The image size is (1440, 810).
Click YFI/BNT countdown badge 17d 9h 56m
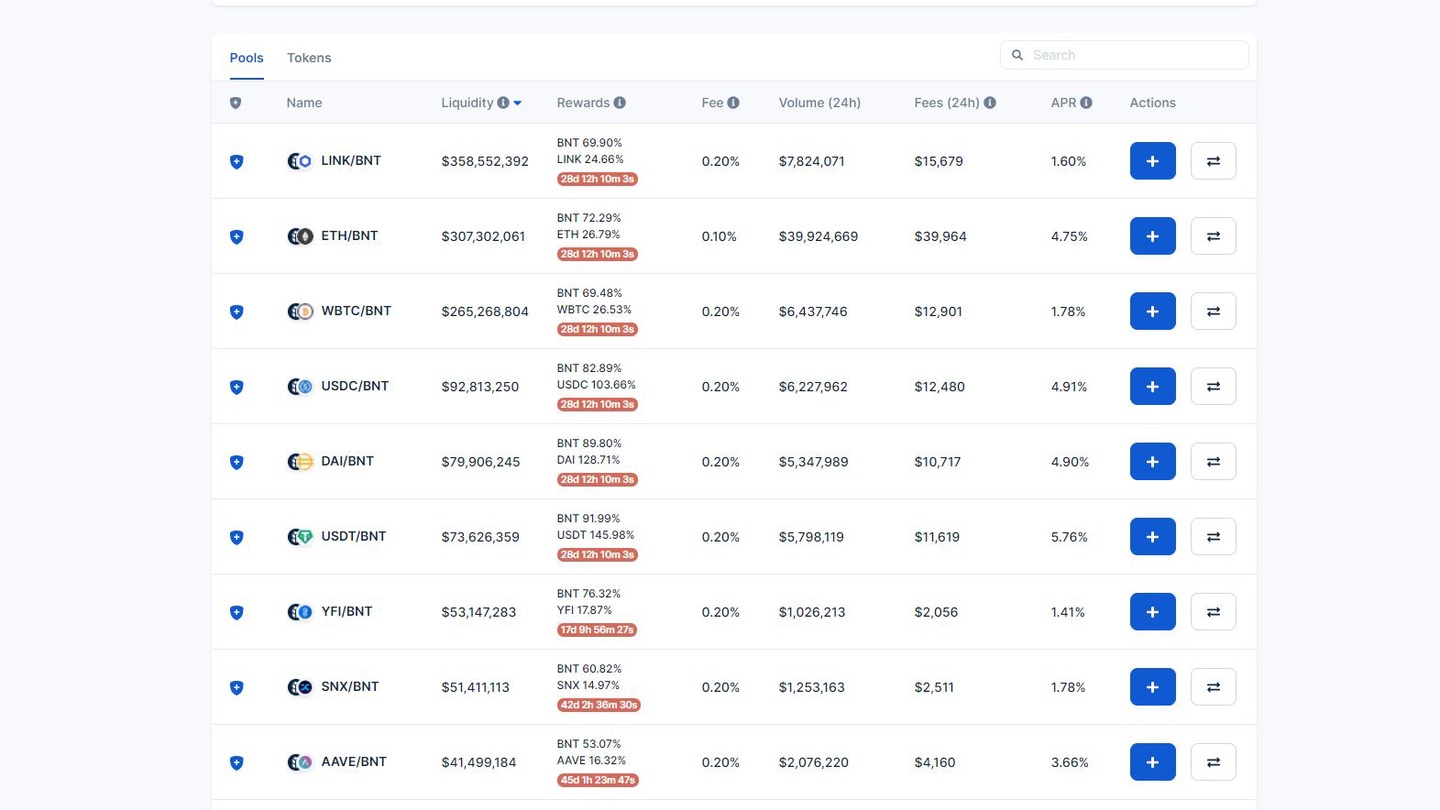[x=597, y=630]
